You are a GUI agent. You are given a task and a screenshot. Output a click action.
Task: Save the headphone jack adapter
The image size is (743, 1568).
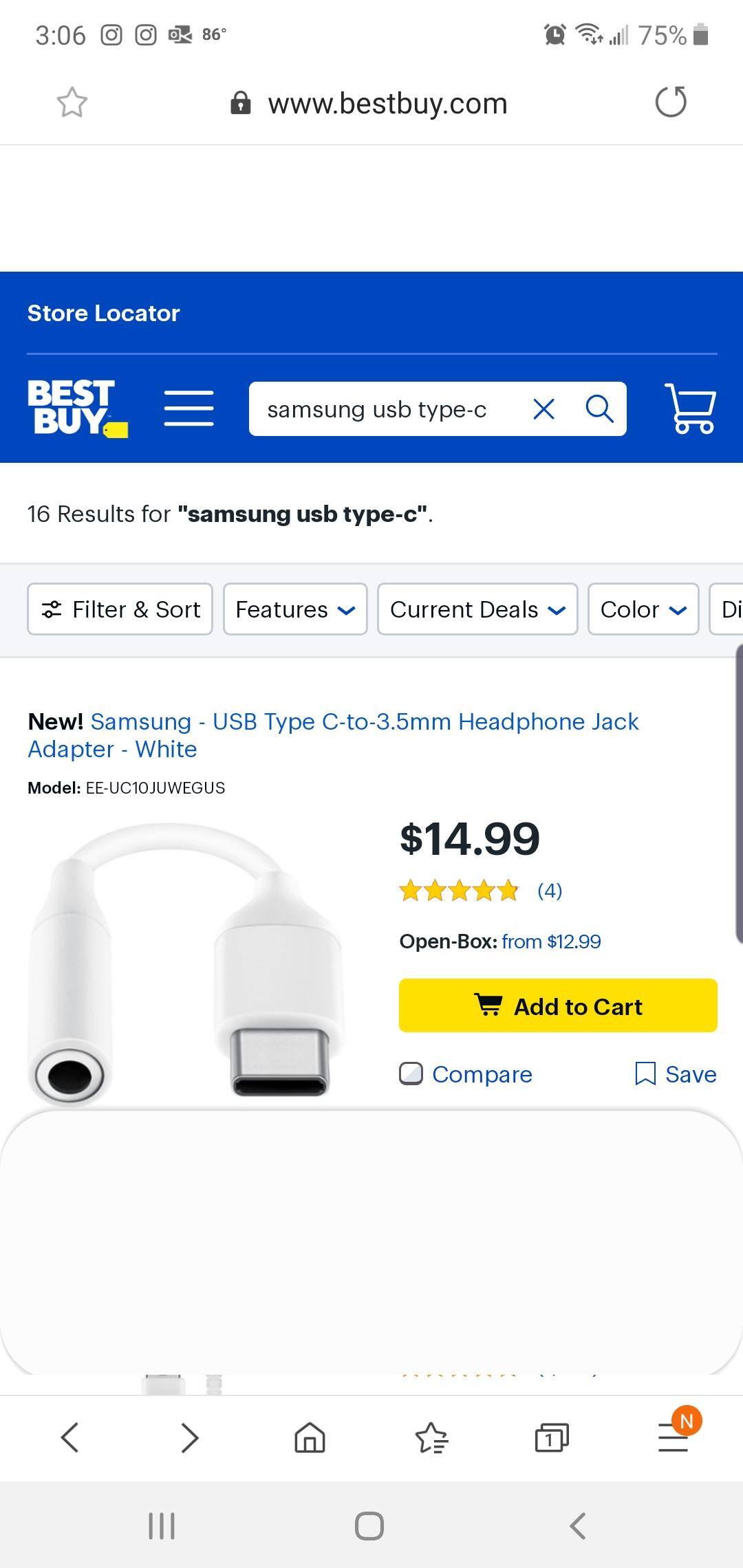[x=676, y=1074]
